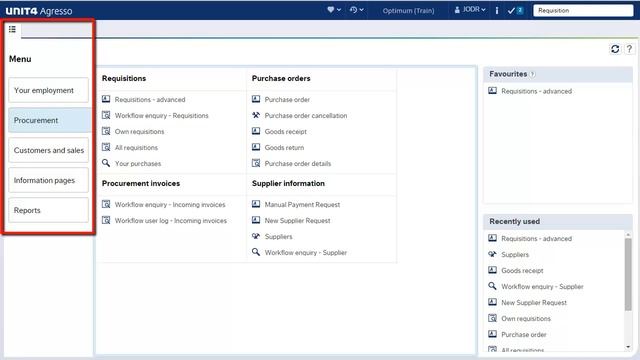Open New Supplier Request under Supplier information
The width and height of the screenshot is (640, 360).
(x=297, y=220)
